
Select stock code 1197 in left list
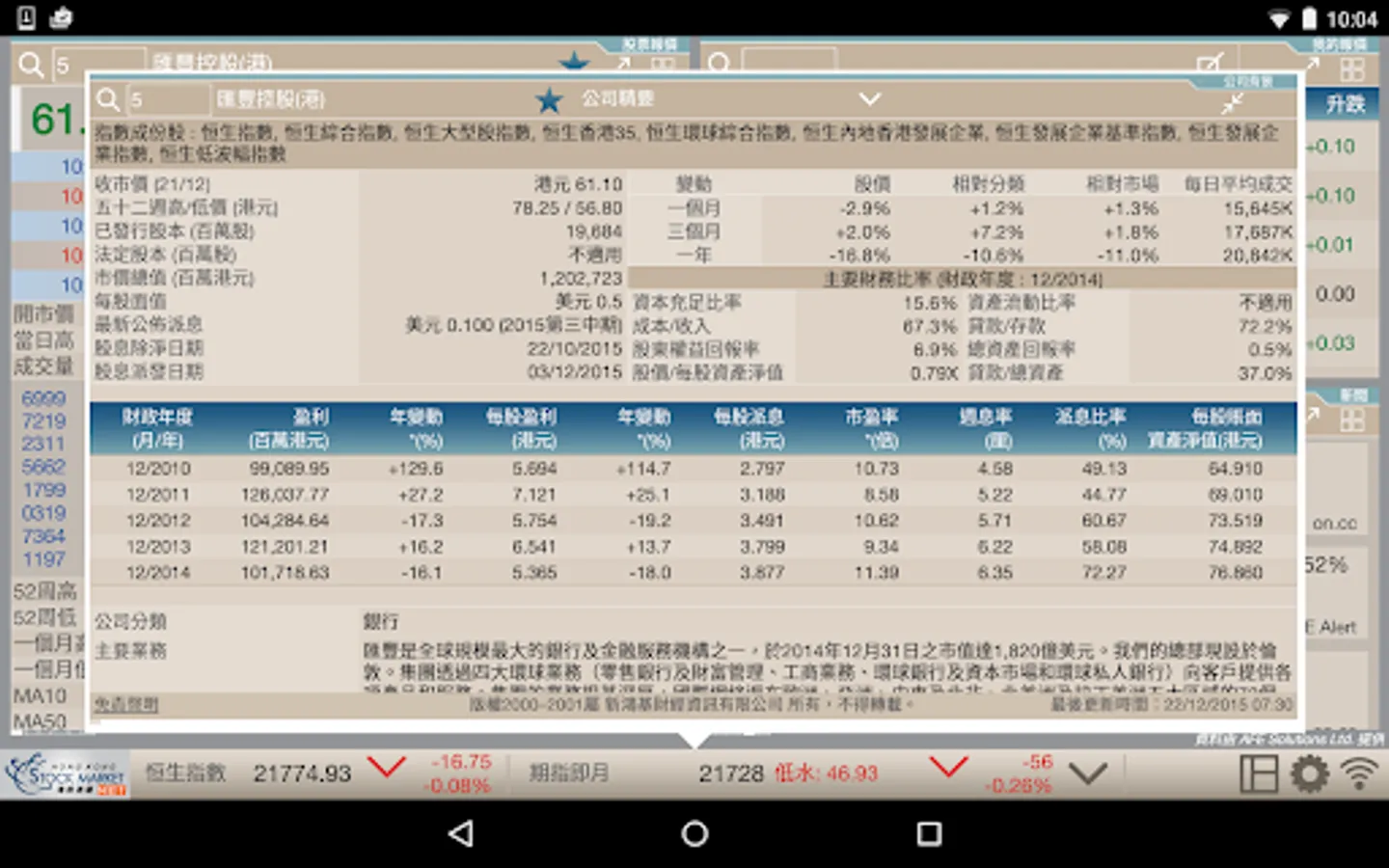coord(43,559)
